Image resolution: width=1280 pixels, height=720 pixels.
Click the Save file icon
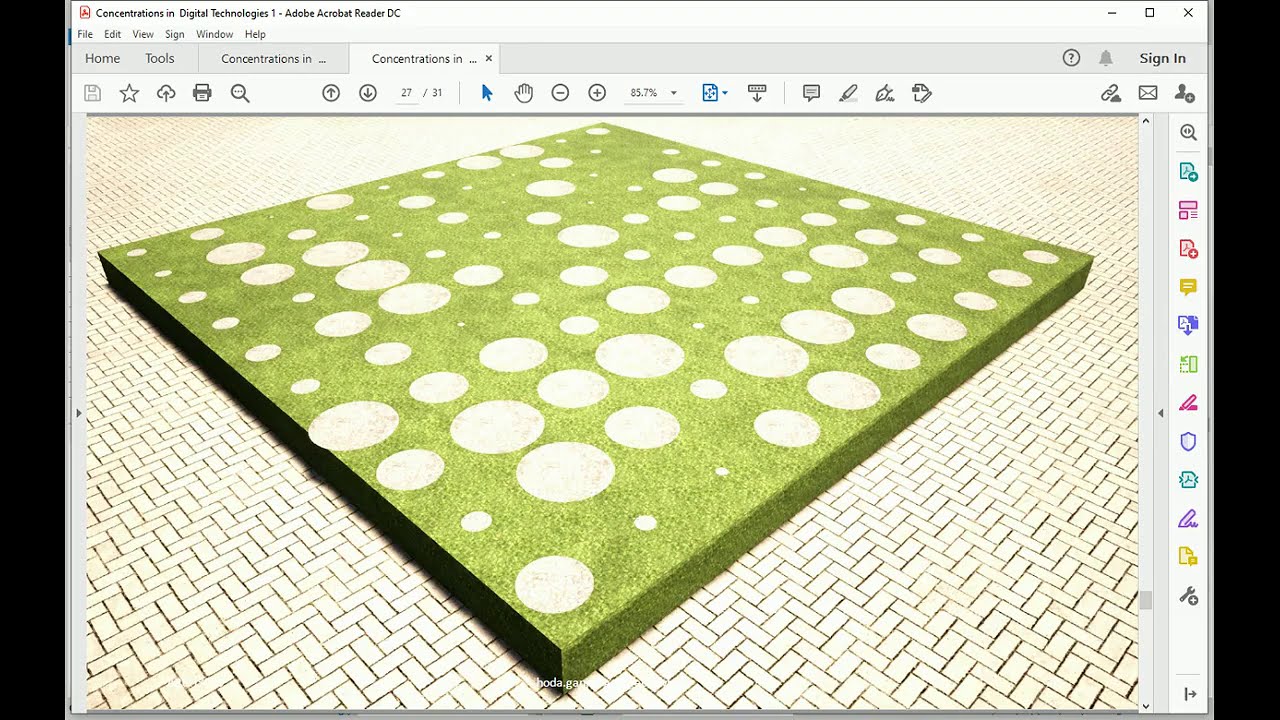[x=92, y=93]
